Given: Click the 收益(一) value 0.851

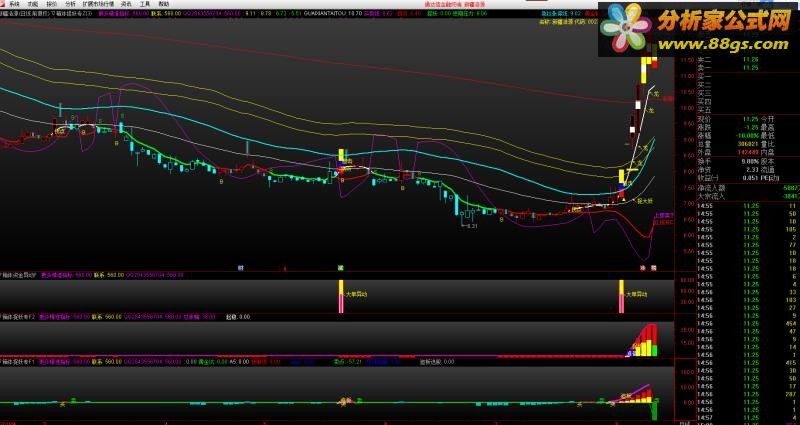Looking at the screenshot, I should (x=751, y=178).
